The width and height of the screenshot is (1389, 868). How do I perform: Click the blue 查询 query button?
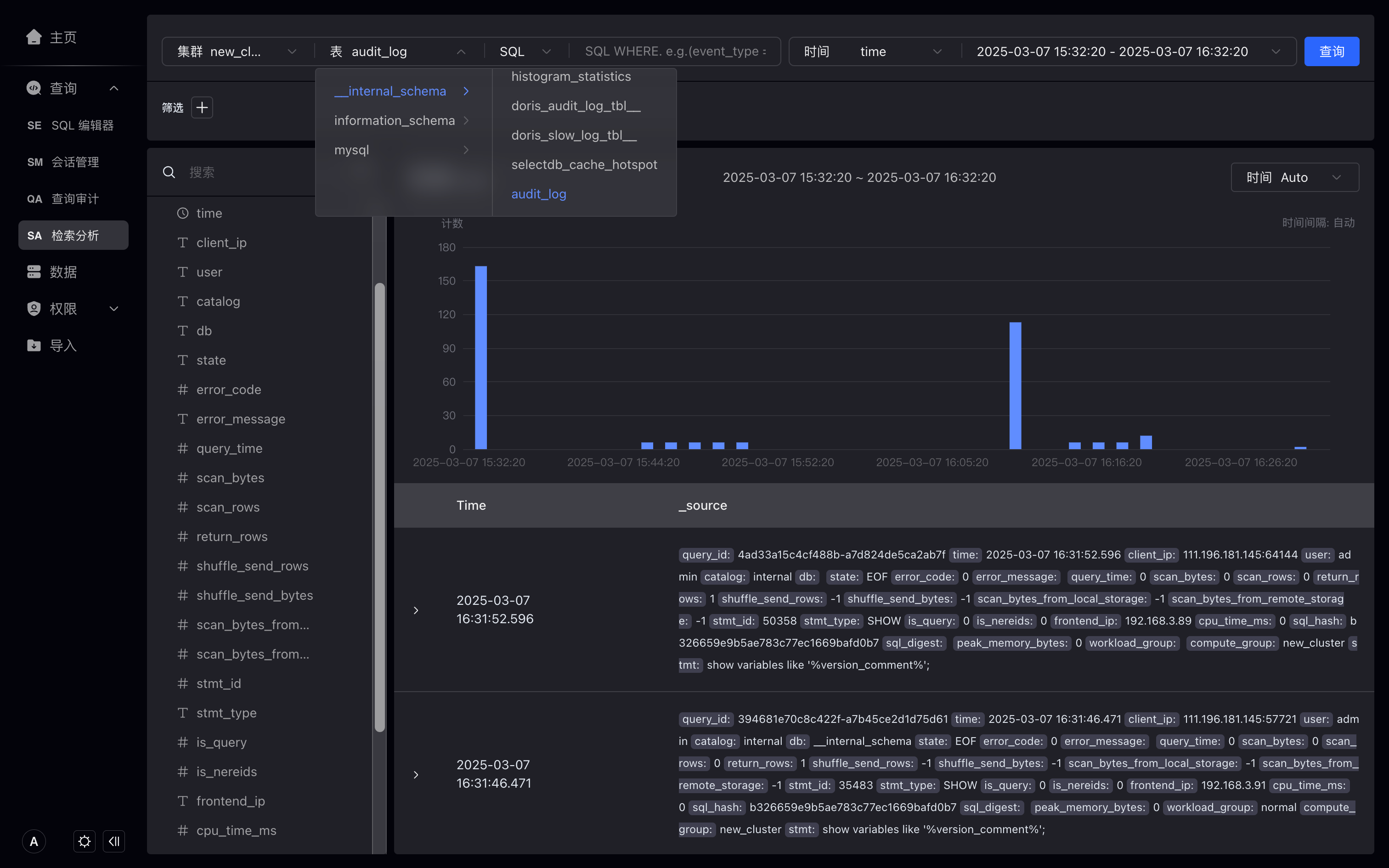pyautogui.click(x=1332, y=51)
